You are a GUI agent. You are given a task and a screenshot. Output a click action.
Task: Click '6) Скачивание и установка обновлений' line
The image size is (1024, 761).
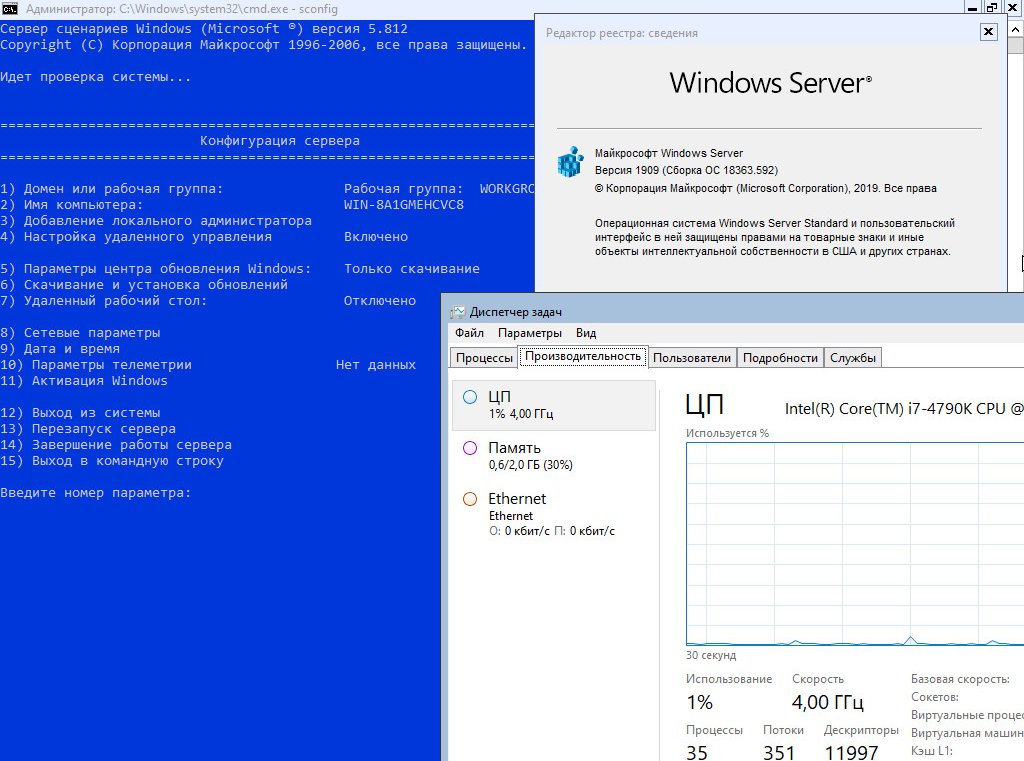pos(144,285)
